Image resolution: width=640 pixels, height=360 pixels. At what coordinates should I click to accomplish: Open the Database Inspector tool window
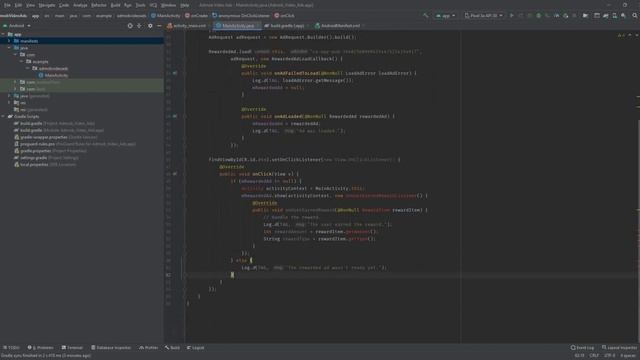pos(111,348)
